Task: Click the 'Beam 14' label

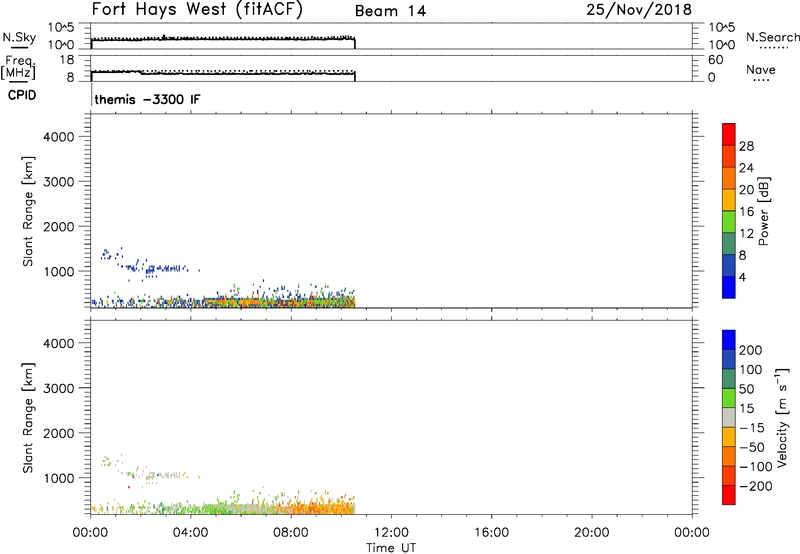Action: pos(390,11)
